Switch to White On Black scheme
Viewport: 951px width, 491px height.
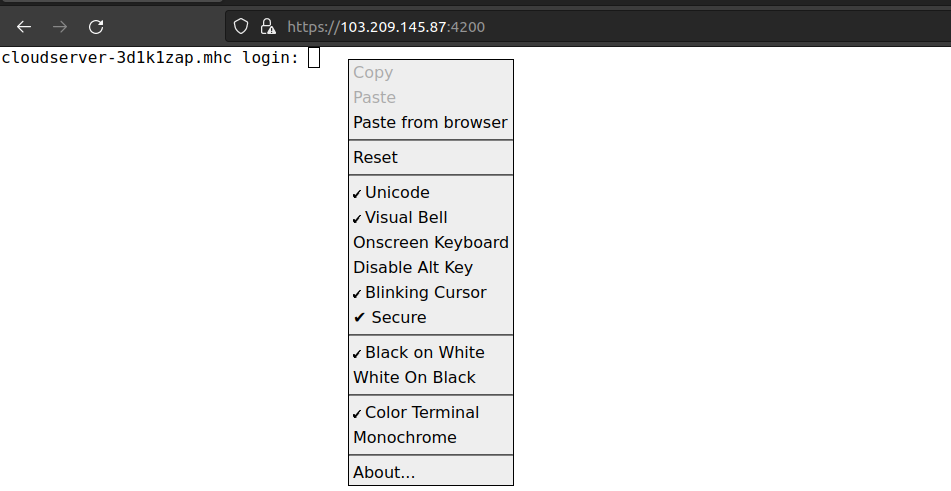pos(431,377)
